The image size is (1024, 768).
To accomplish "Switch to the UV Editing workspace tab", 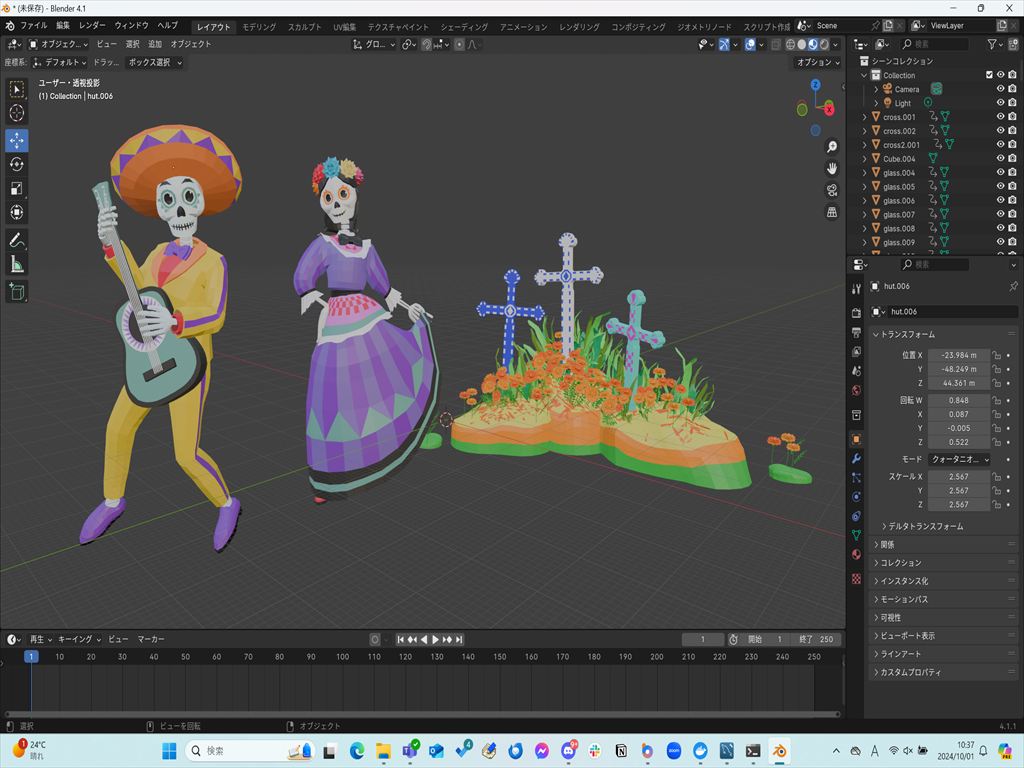I will 345,27.
